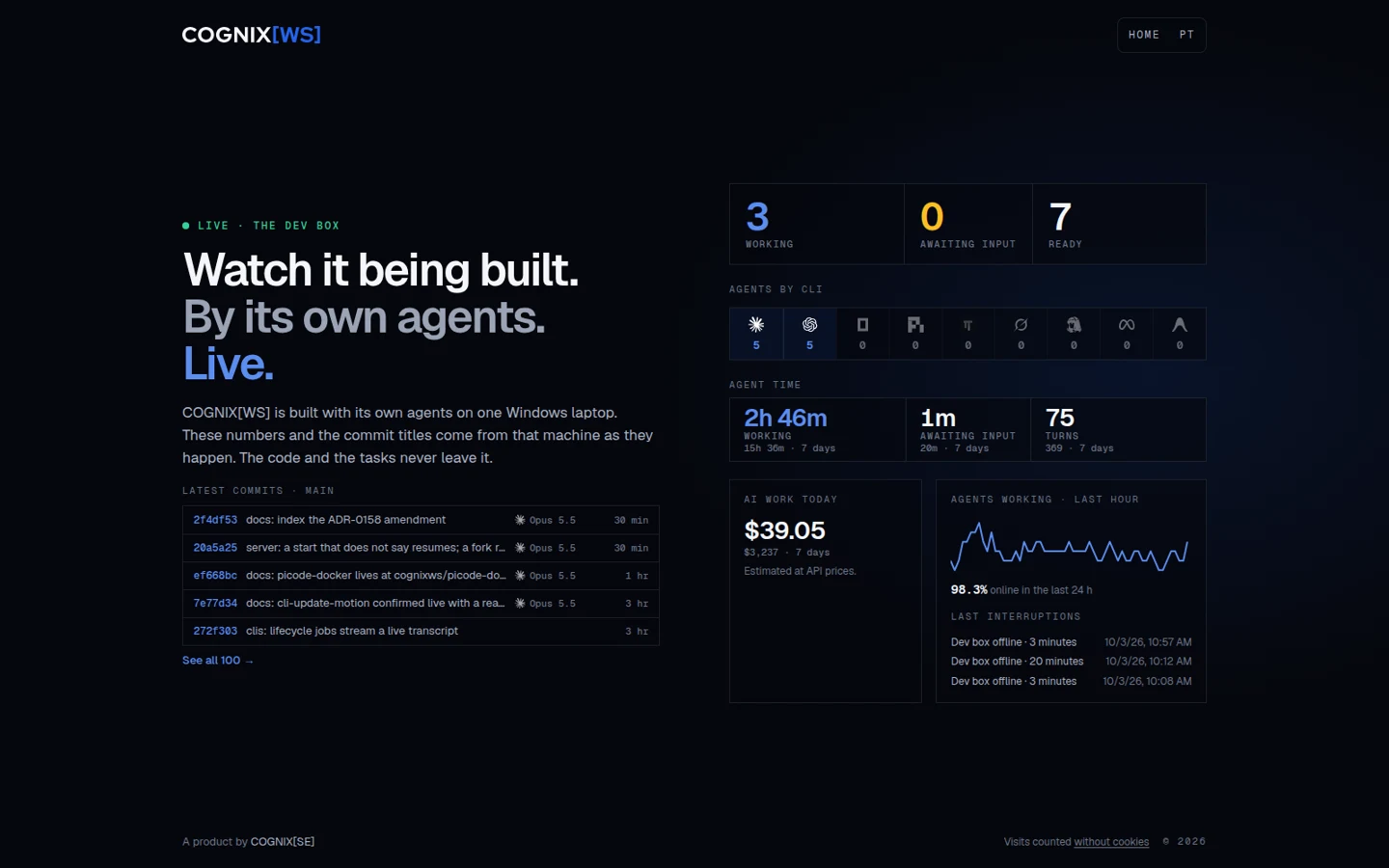Click the starburst icon on commit 7e77d34 row
The image size is (1389, 868).
pos(520,604)
